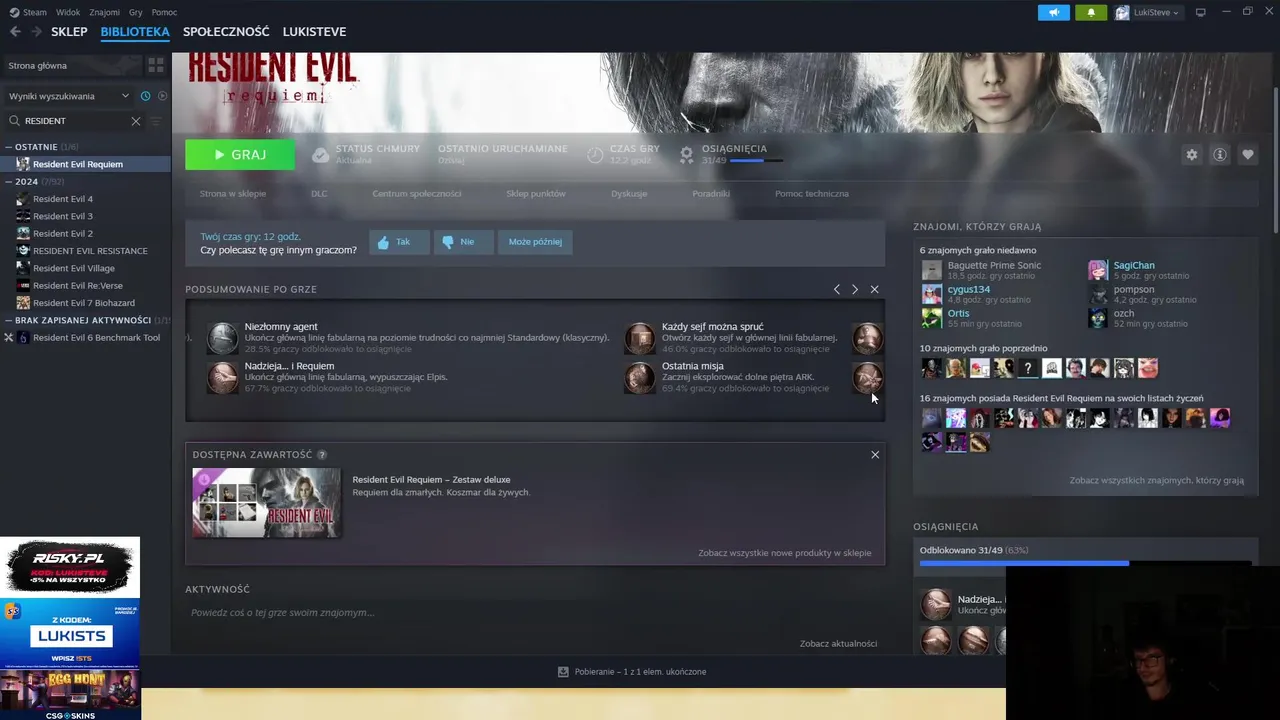
Task: Open Zobacz wszystkie nowe produkty w sklepie
Action: pyautogui.click(x=785, y=553)
